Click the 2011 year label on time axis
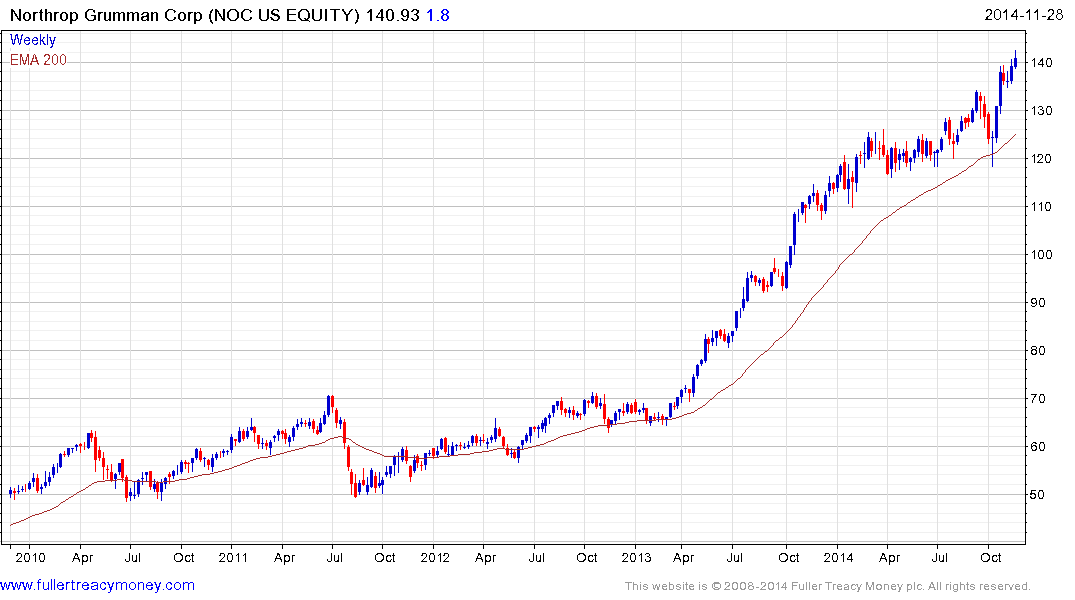1075x600 pixels. 233,557
